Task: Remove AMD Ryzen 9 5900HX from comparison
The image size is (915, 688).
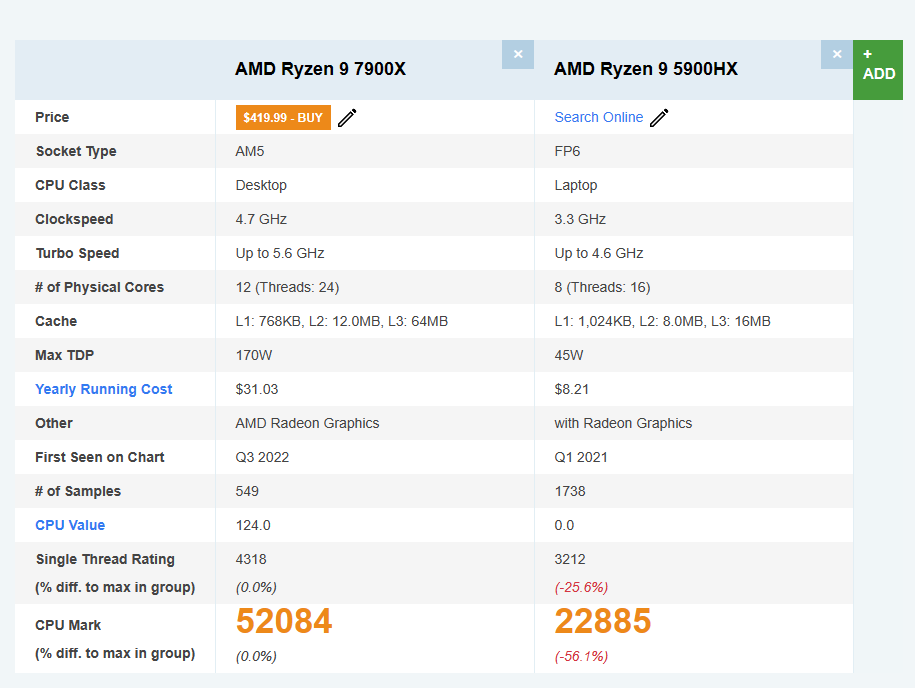Action: click(837, 54)
